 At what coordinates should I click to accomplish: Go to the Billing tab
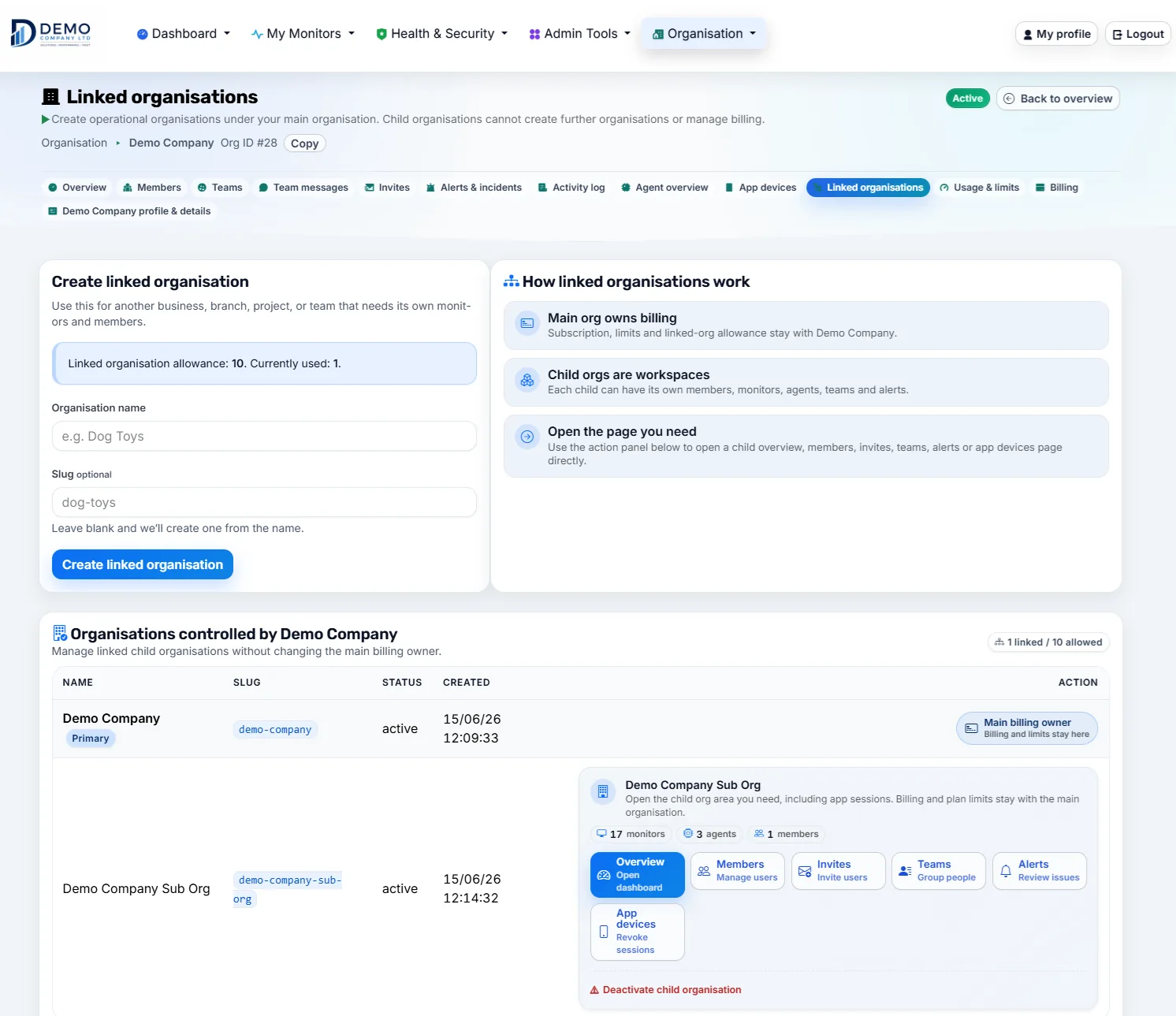(x=1057, y=188)
